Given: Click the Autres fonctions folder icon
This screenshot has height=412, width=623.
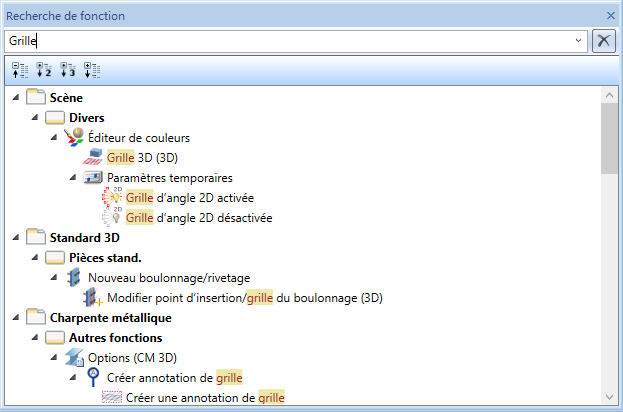Looking at the screenshot, I should (55, 338).
